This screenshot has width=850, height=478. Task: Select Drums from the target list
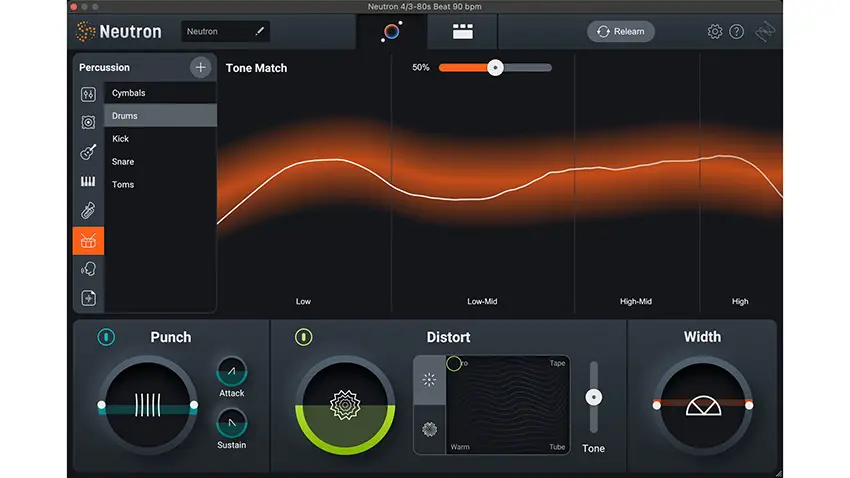(160, 116)
